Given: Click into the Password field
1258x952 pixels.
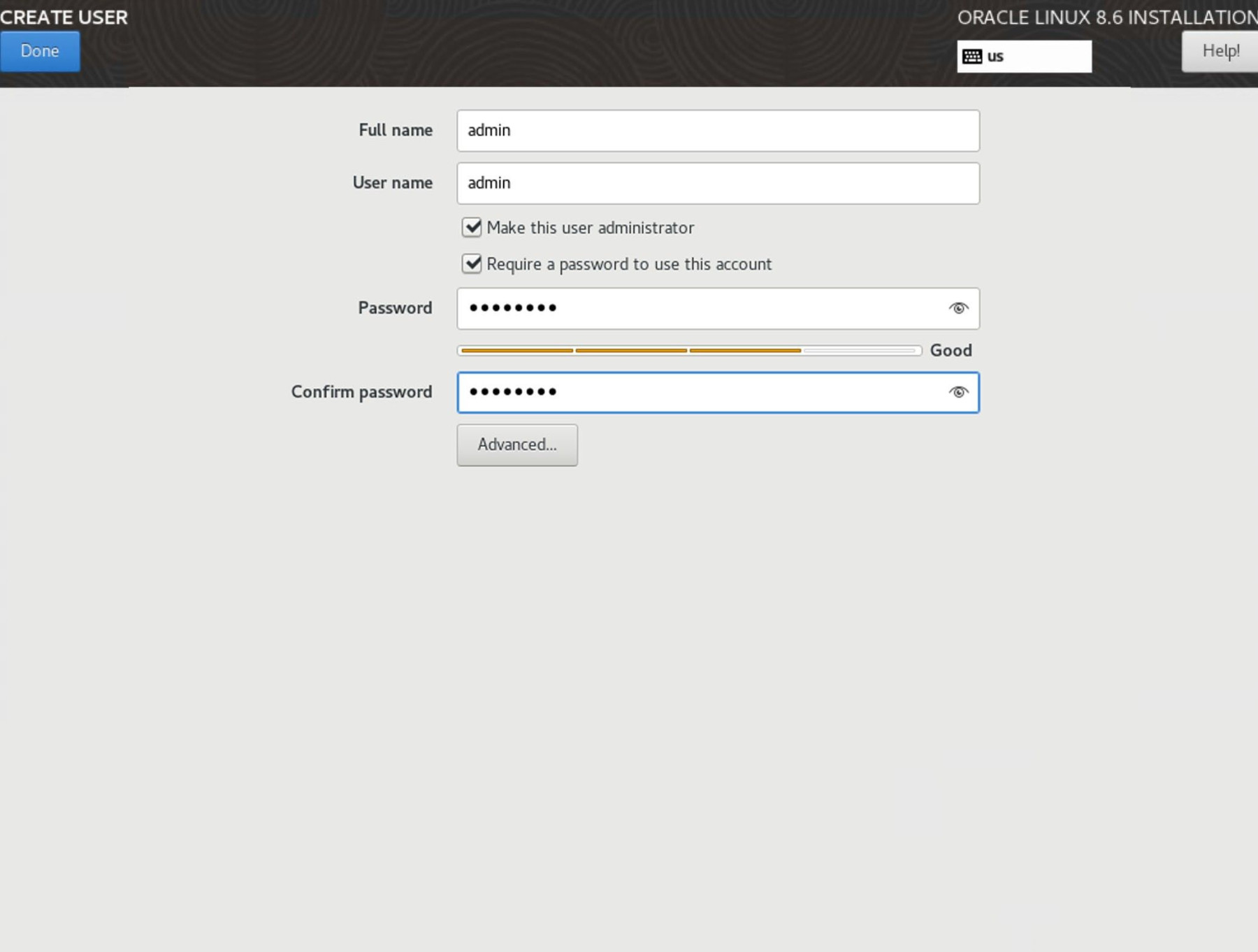Looking at the screenshot, I should pos(718,308).
